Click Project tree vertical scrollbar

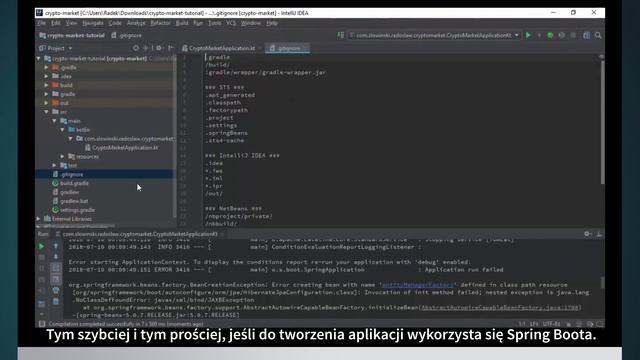tap(175, 136)
